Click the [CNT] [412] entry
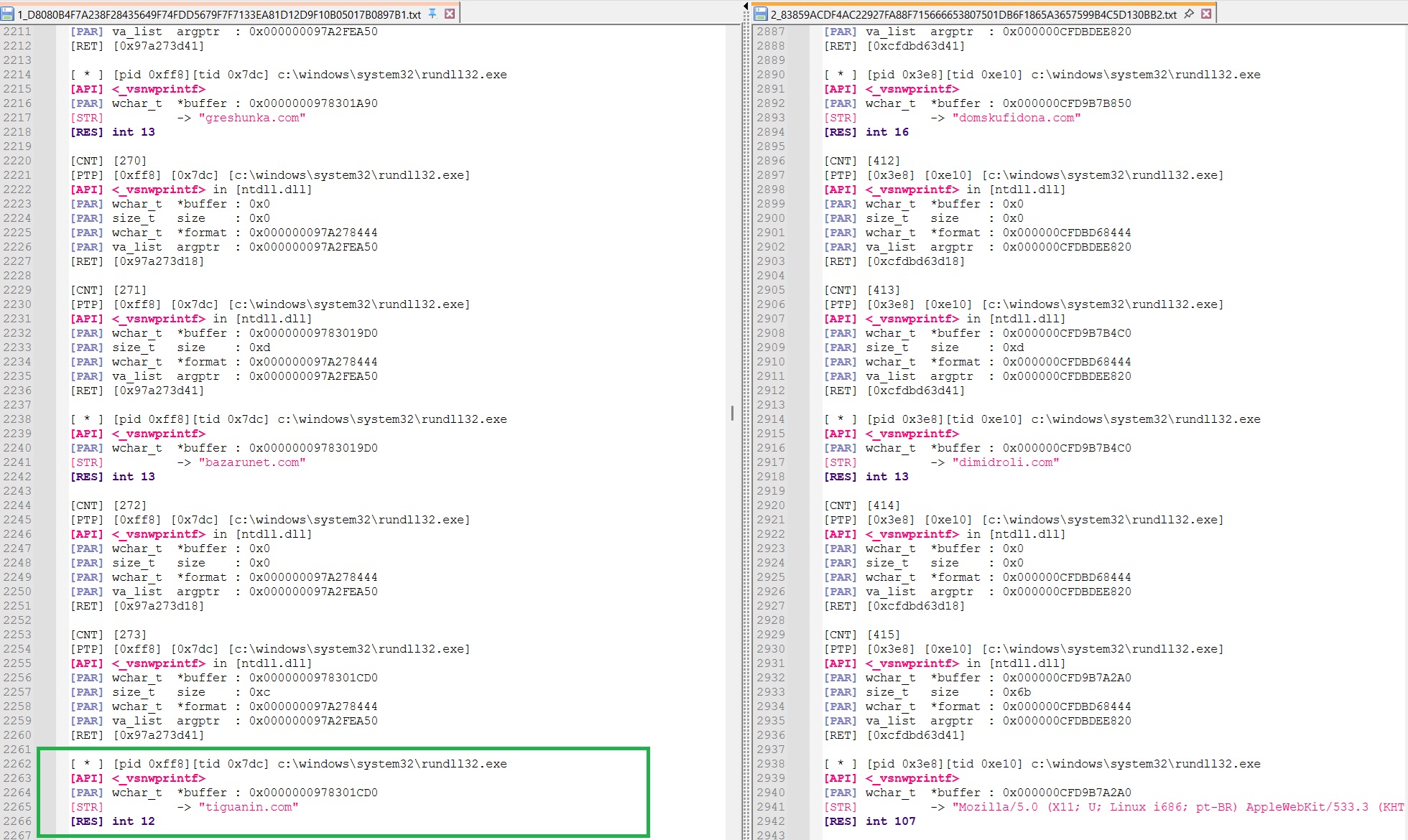1408x840 pixels. point(862,161)
